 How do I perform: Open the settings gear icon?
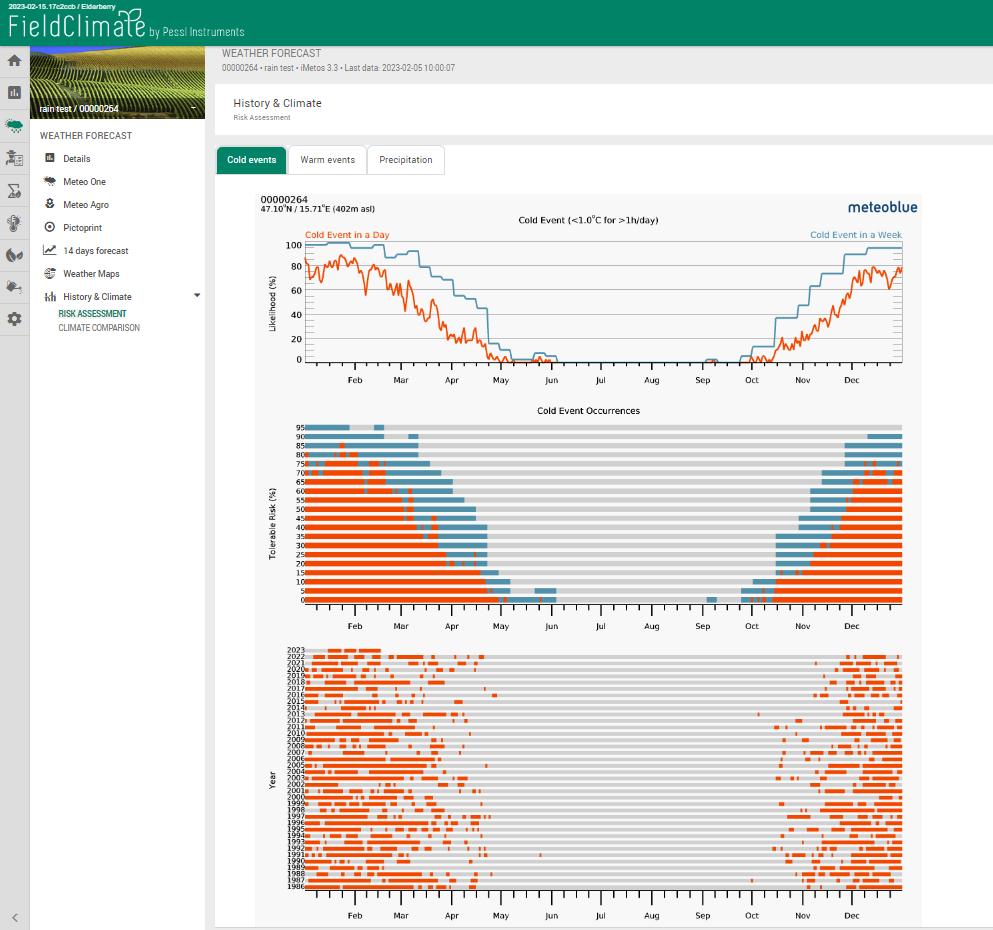click(14, 318)
